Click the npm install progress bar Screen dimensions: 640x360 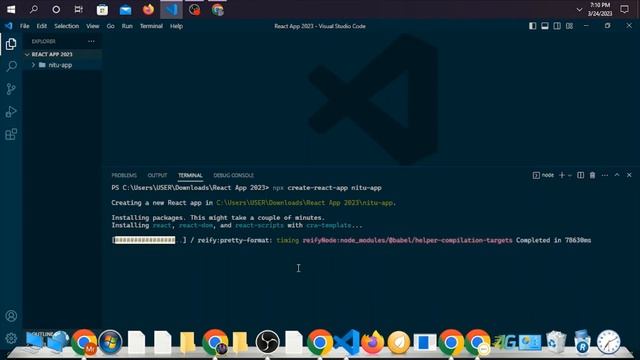click(149, 240)
